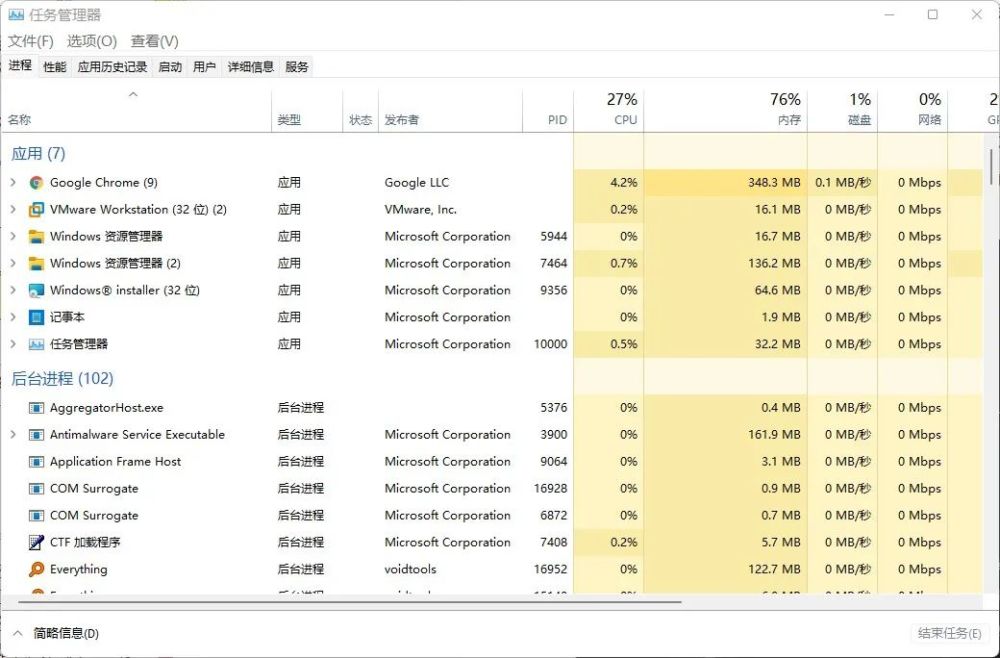Image resolution: width=1000 pixels, height=658 pixels.
Task: Click the Google Chrome process icon
Action: click(36, 183)
